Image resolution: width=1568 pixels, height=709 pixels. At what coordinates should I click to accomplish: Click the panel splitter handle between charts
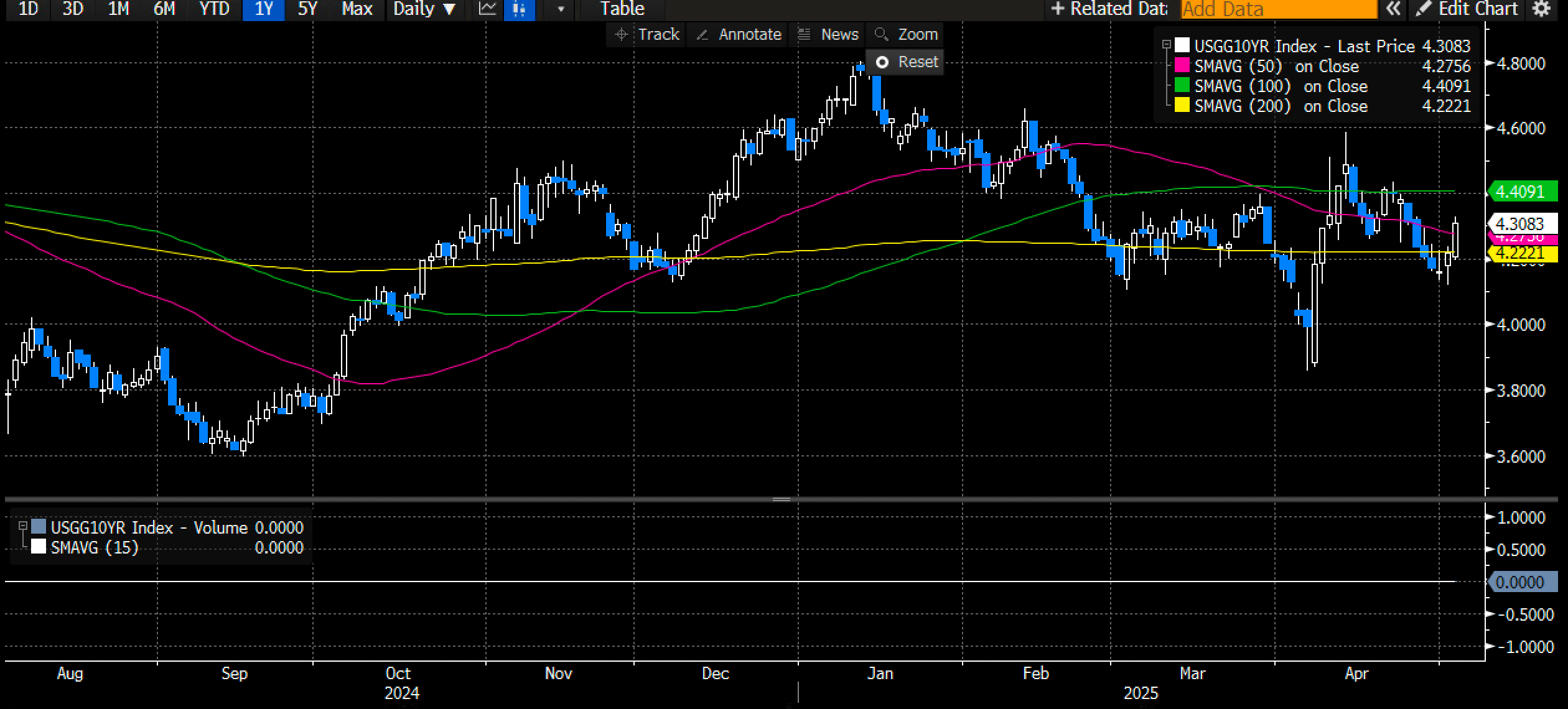(x=782, y=499)
